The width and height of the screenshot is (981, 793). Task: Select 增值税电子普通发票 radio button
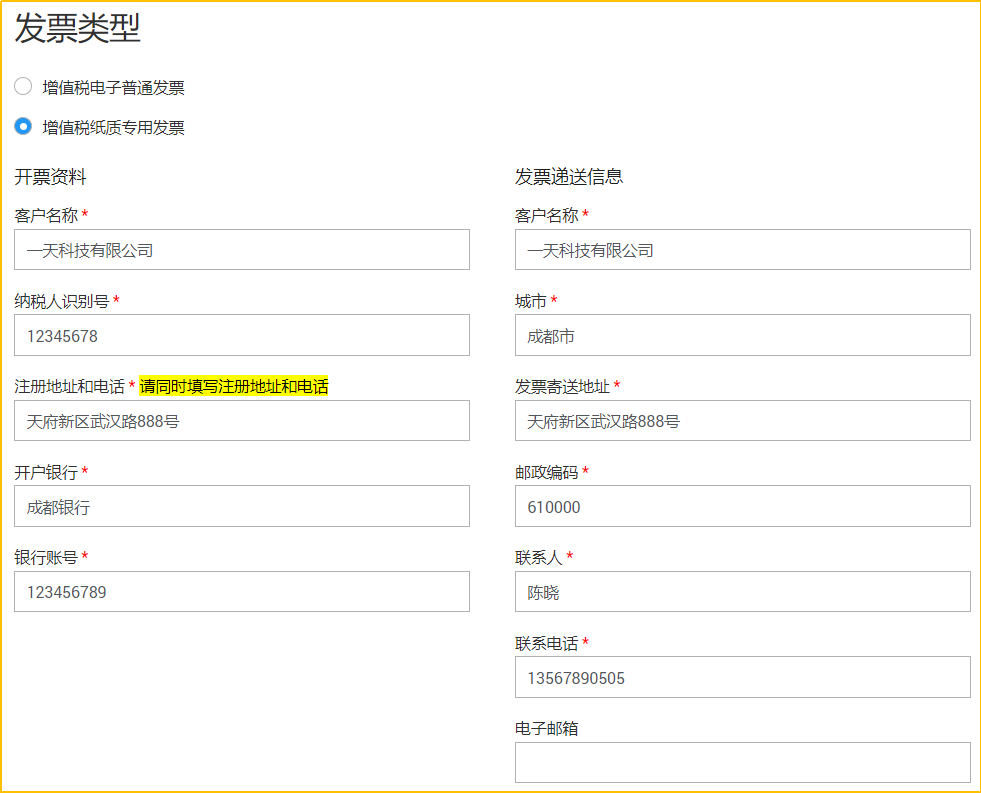pyautogui.click(x=23, y=87)
